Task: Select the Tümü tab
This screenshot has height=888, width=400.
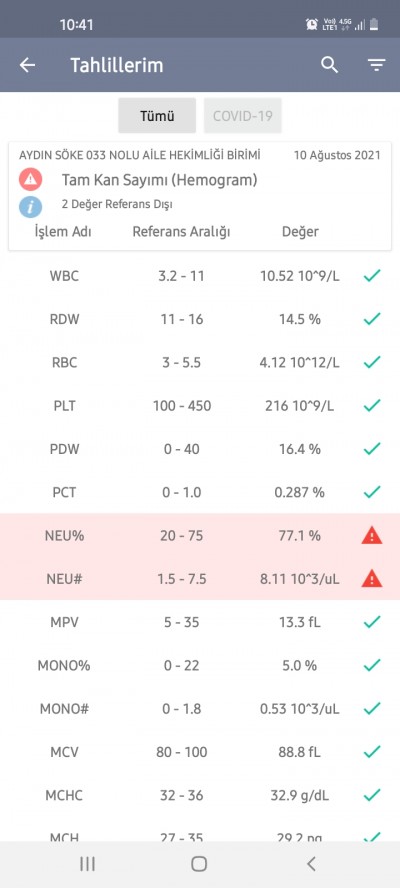Action: [x=157, y=116]
